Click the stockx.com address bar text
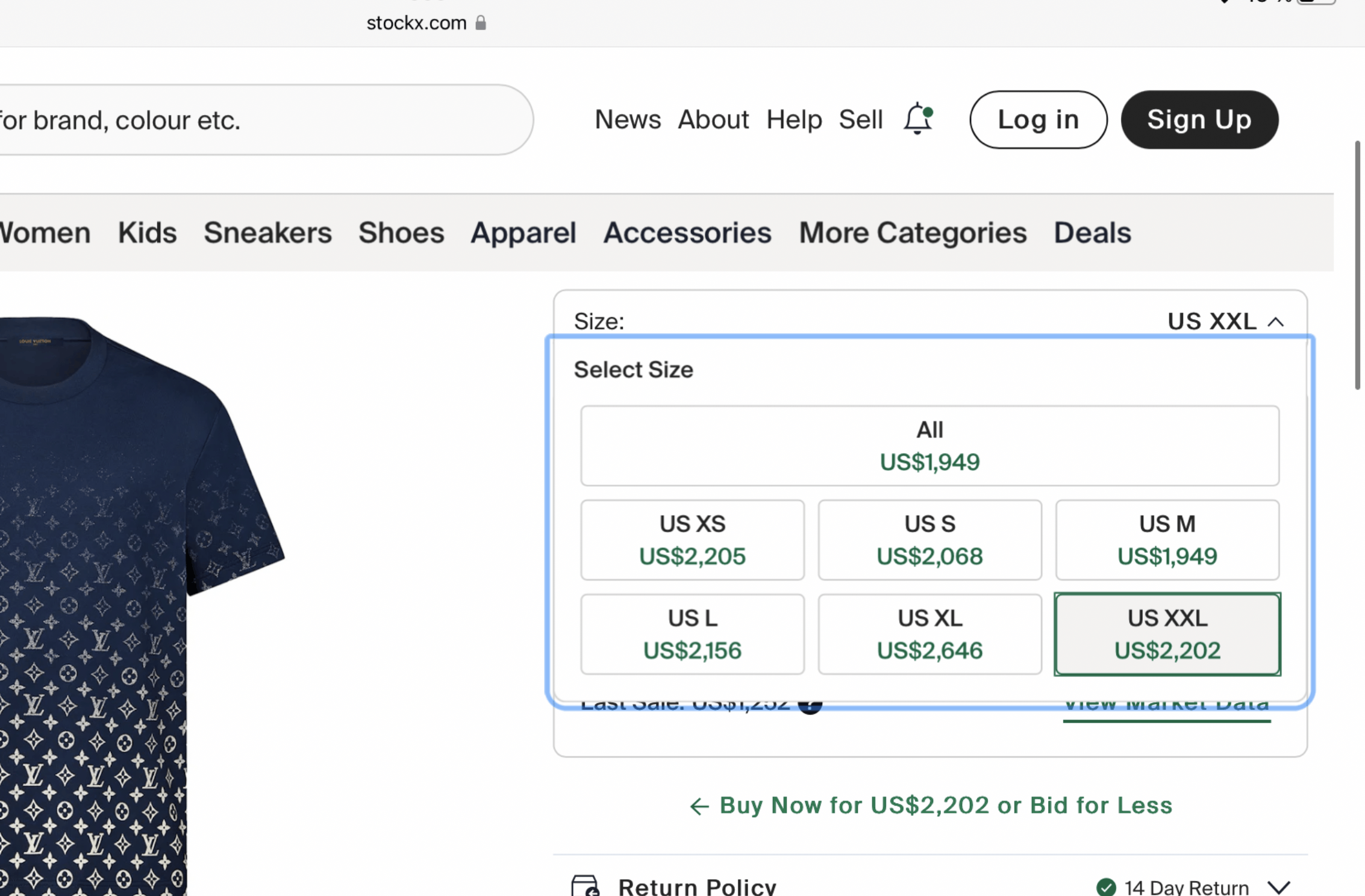 point(416,23)
